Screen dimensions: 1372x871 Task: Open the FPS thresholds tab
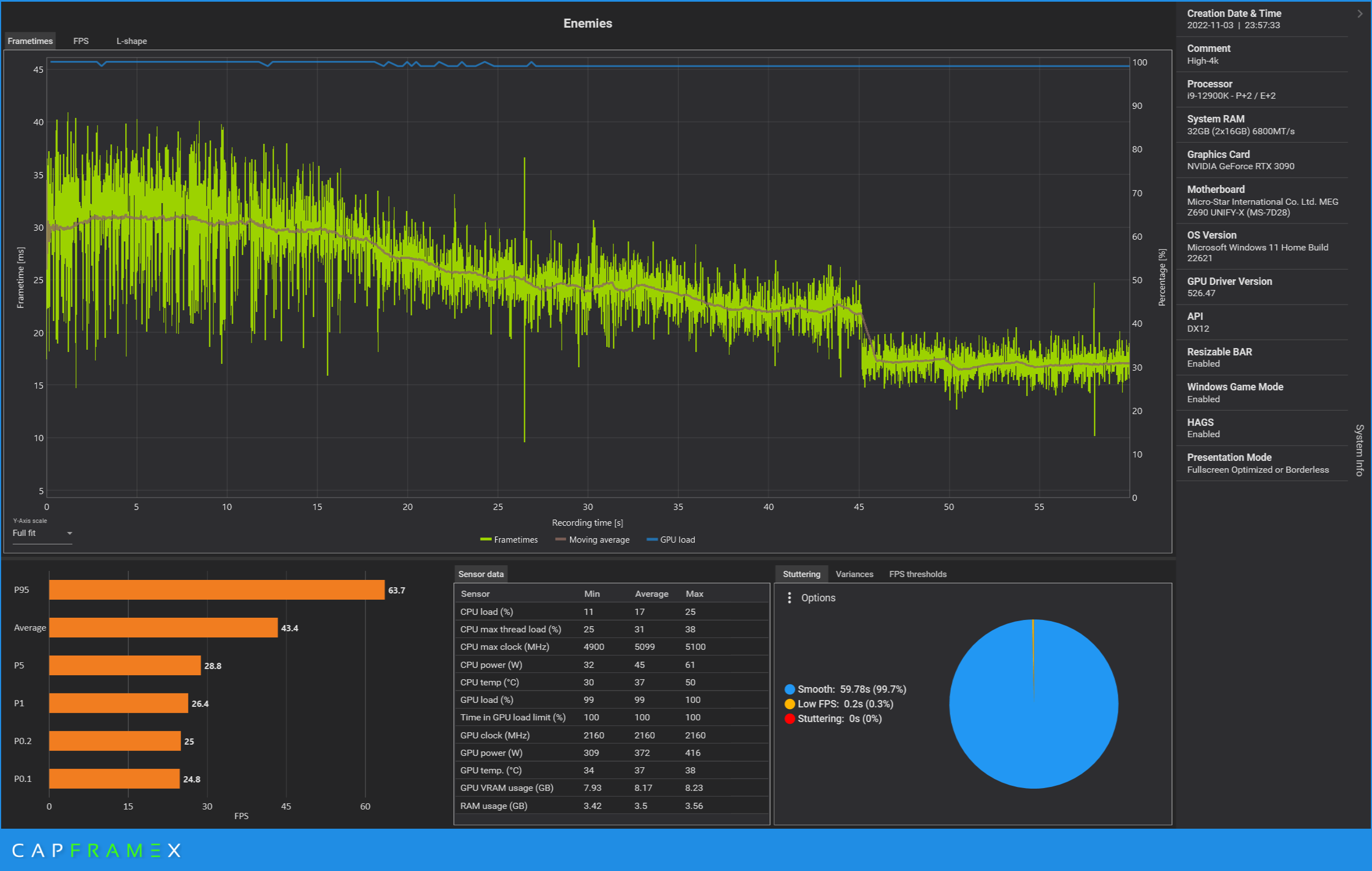[x=917, y=574]
